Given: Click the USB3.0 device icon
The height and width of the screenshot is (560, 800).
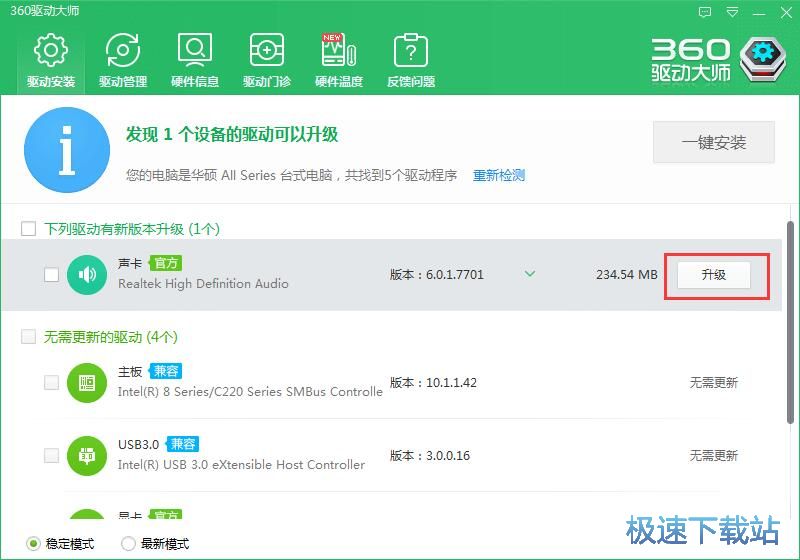Looking at the screenshot, I should [87, 455].
